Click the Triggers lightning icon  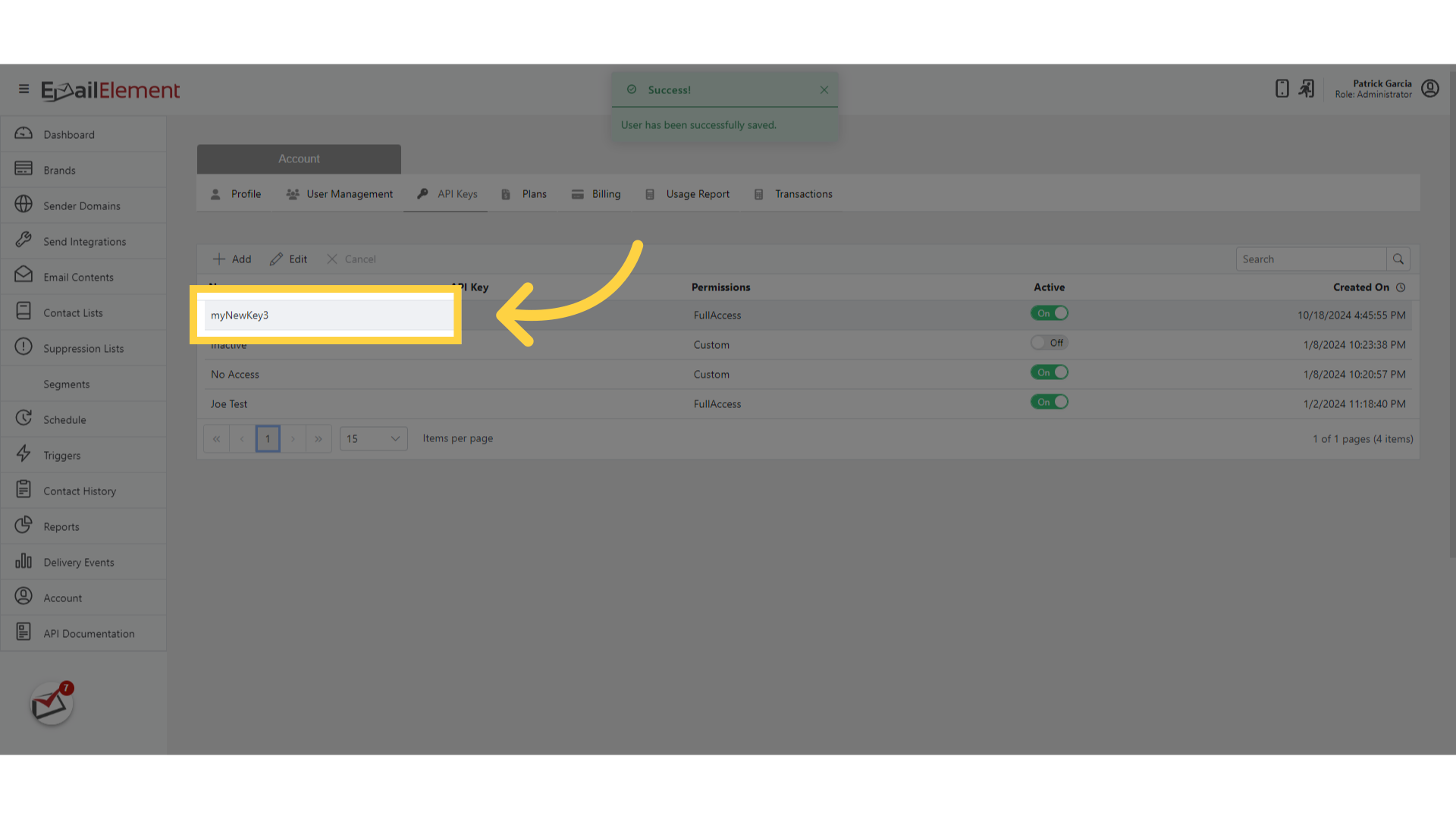coord(24,454)
